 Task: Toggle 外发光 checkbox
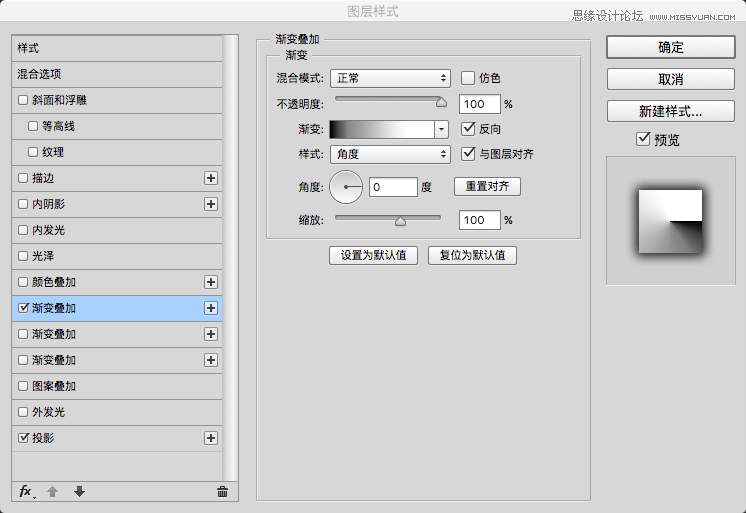[23, 412]
